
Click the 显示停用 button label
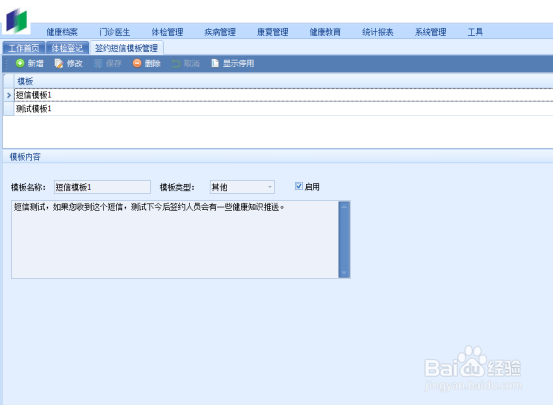(238, 64)
